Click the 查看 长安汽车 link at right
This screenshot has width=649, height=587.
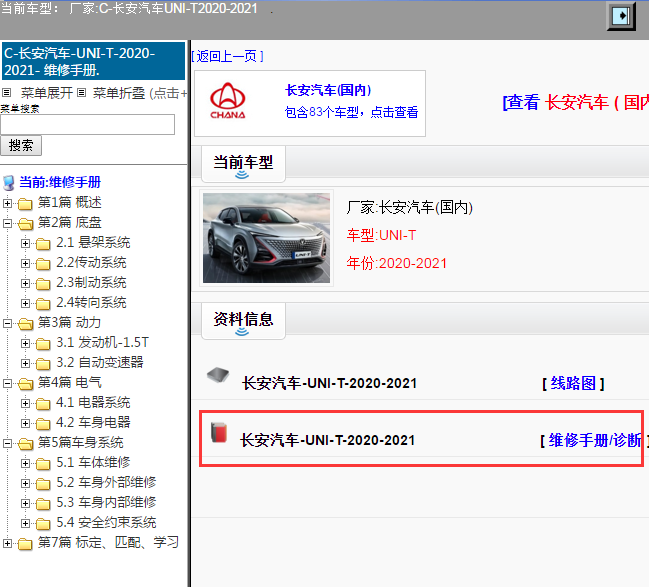pyautogui.click(x=576, y=102)
